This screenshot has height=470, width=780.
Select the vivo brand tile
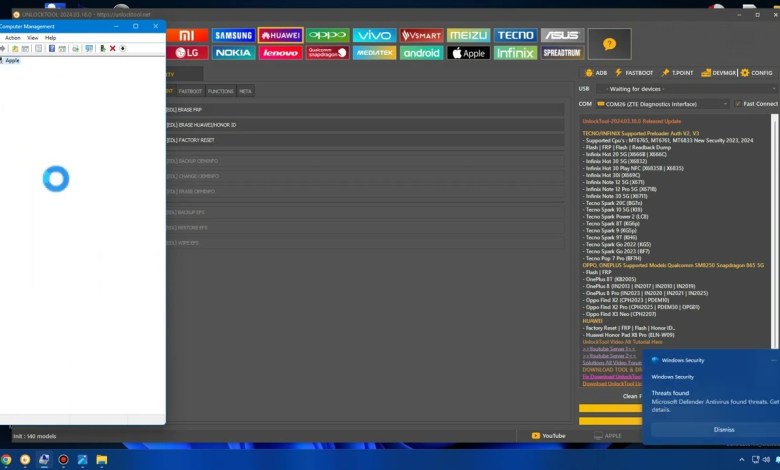[x=375, y=35]
